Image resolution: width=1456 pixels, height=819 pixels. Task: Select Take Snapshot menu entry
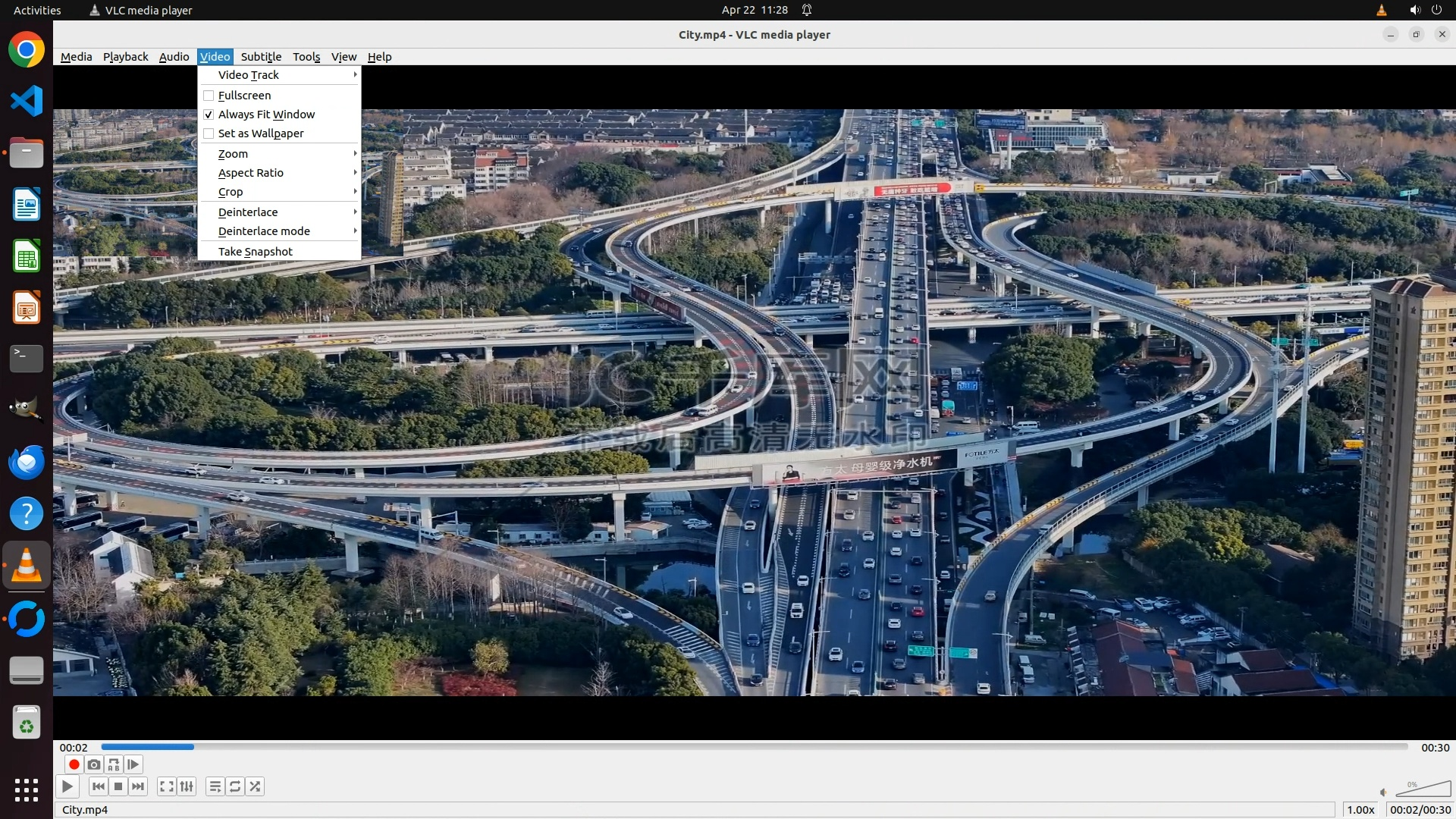(256, 252)
